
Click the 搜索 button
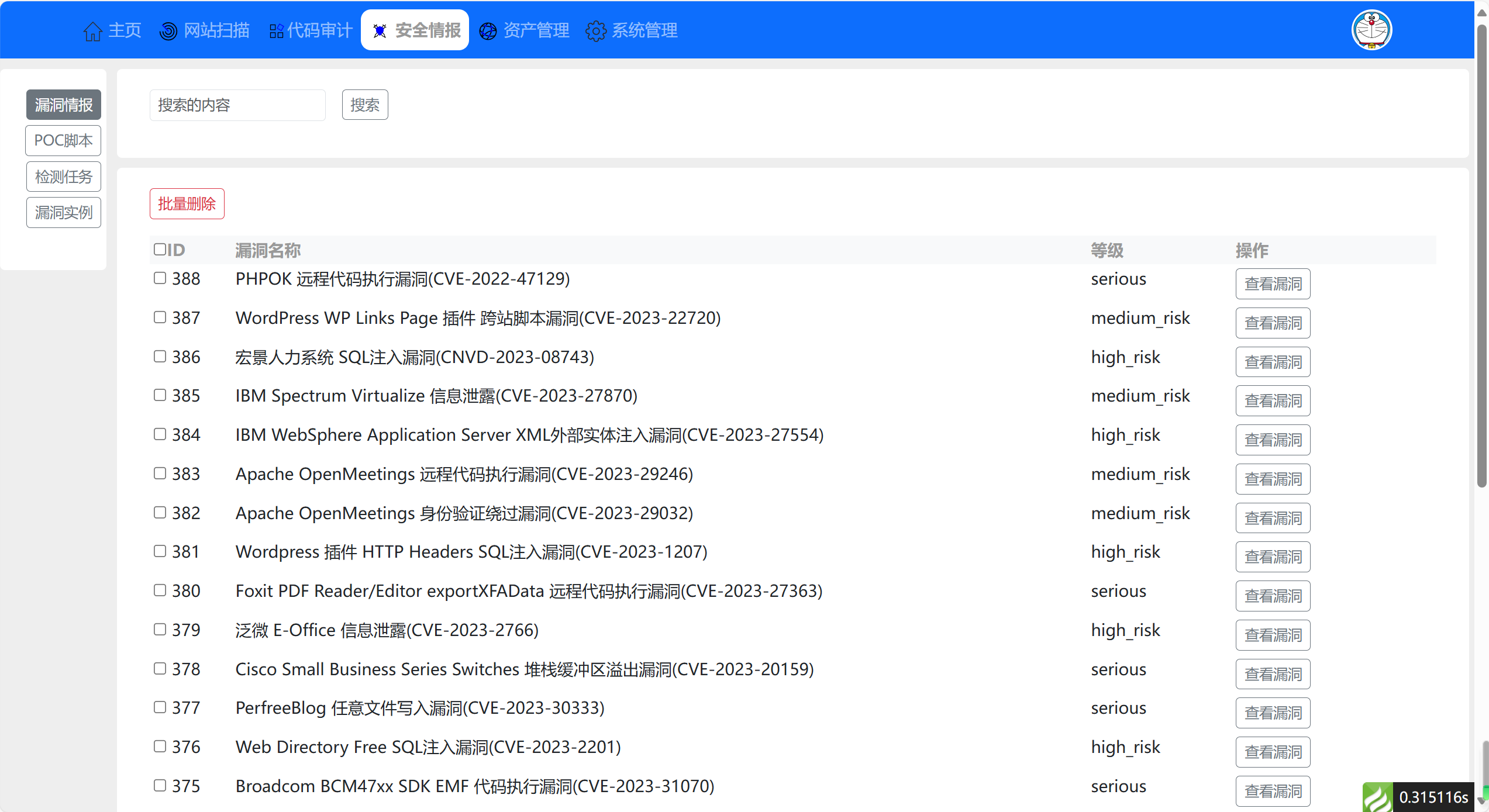pyautogui.click(x=365, y=105)
